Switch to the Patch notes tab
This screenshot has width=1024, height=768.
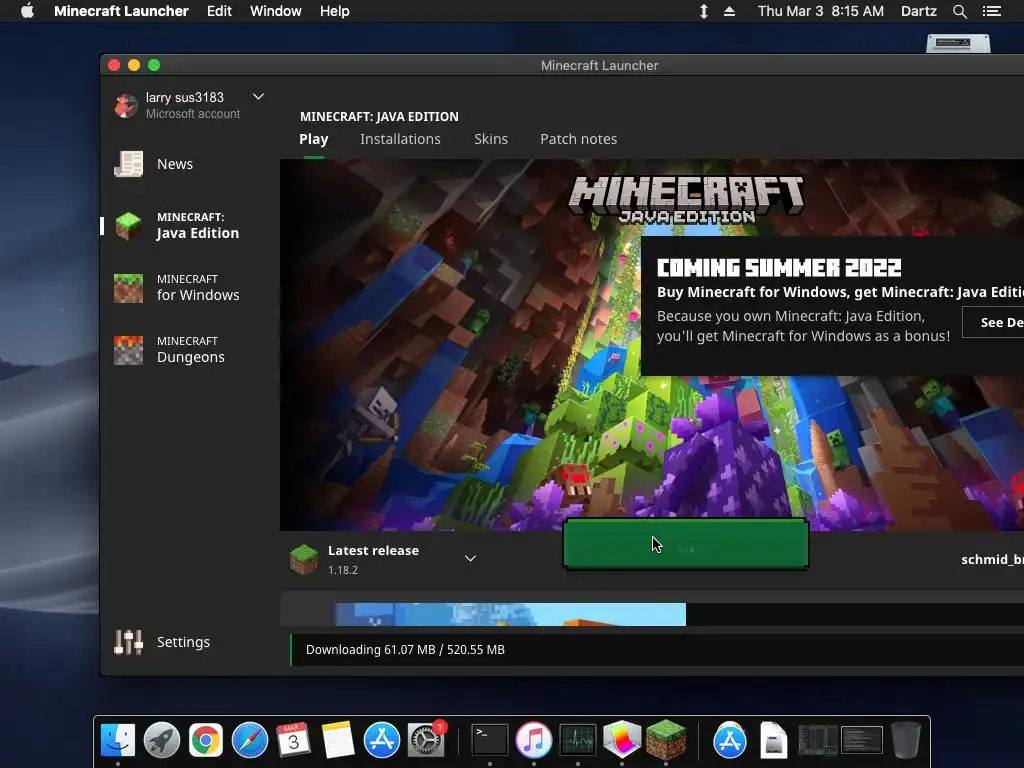coord(579,139)
